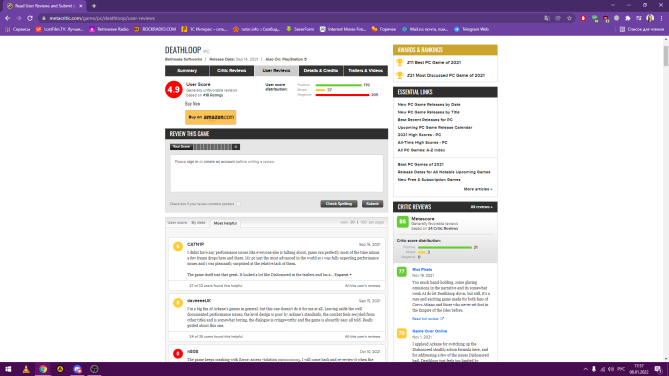Show hidden system tray icons
The width and height of the screenshot is (669, 376).
tap(585, 369)
